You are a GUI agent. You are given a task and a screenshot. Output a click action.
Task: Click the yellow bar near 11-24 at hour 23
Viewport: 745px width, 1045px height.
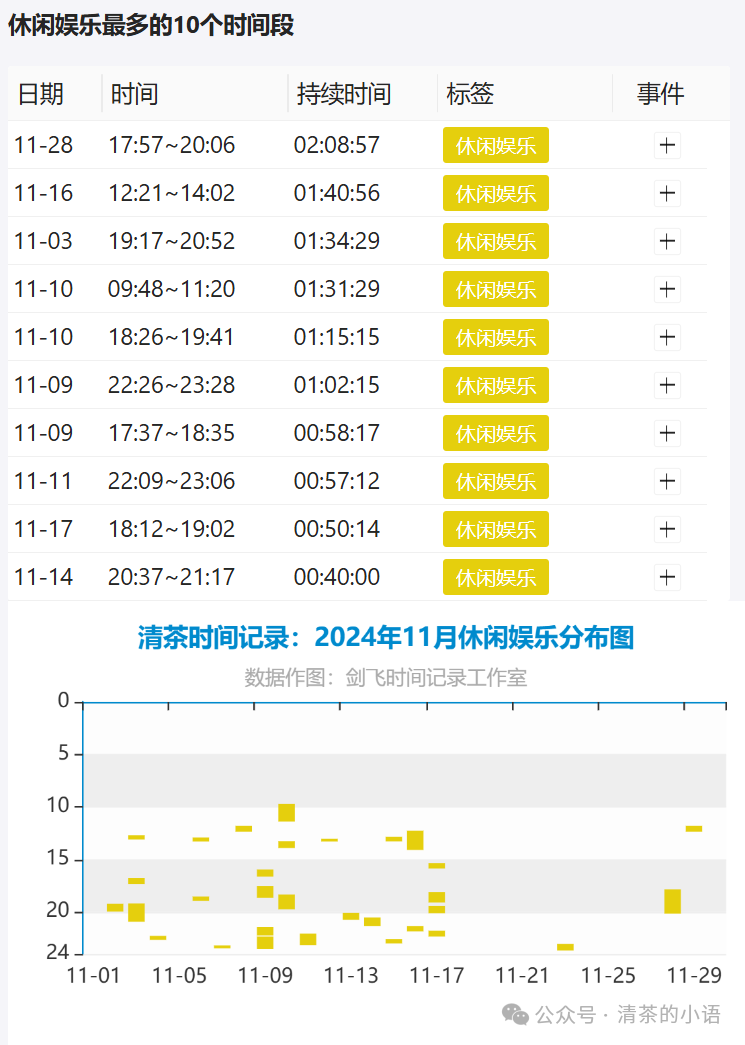point(565,947)
